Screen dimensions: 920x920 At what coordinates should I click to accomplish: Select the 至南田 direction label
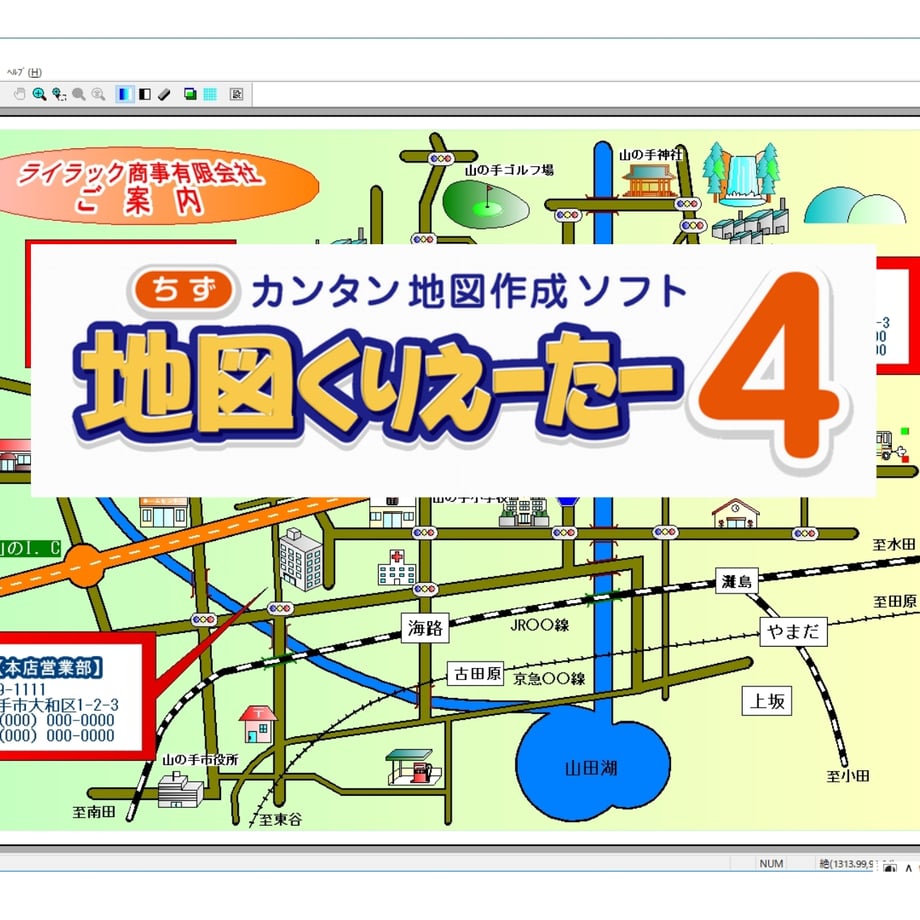(94, 812)
